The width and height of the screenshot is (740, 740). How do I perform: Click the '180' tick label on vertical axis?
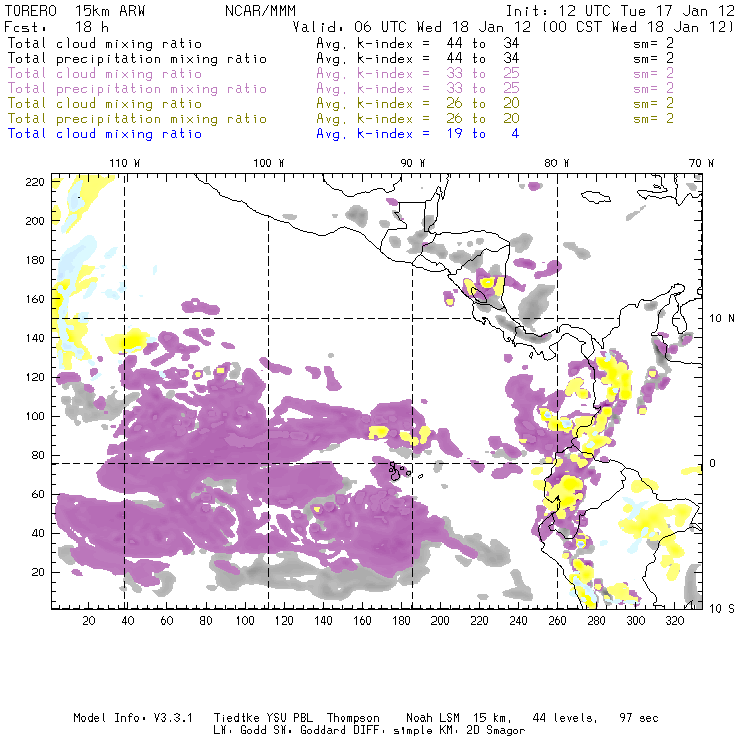pos(34,260)
